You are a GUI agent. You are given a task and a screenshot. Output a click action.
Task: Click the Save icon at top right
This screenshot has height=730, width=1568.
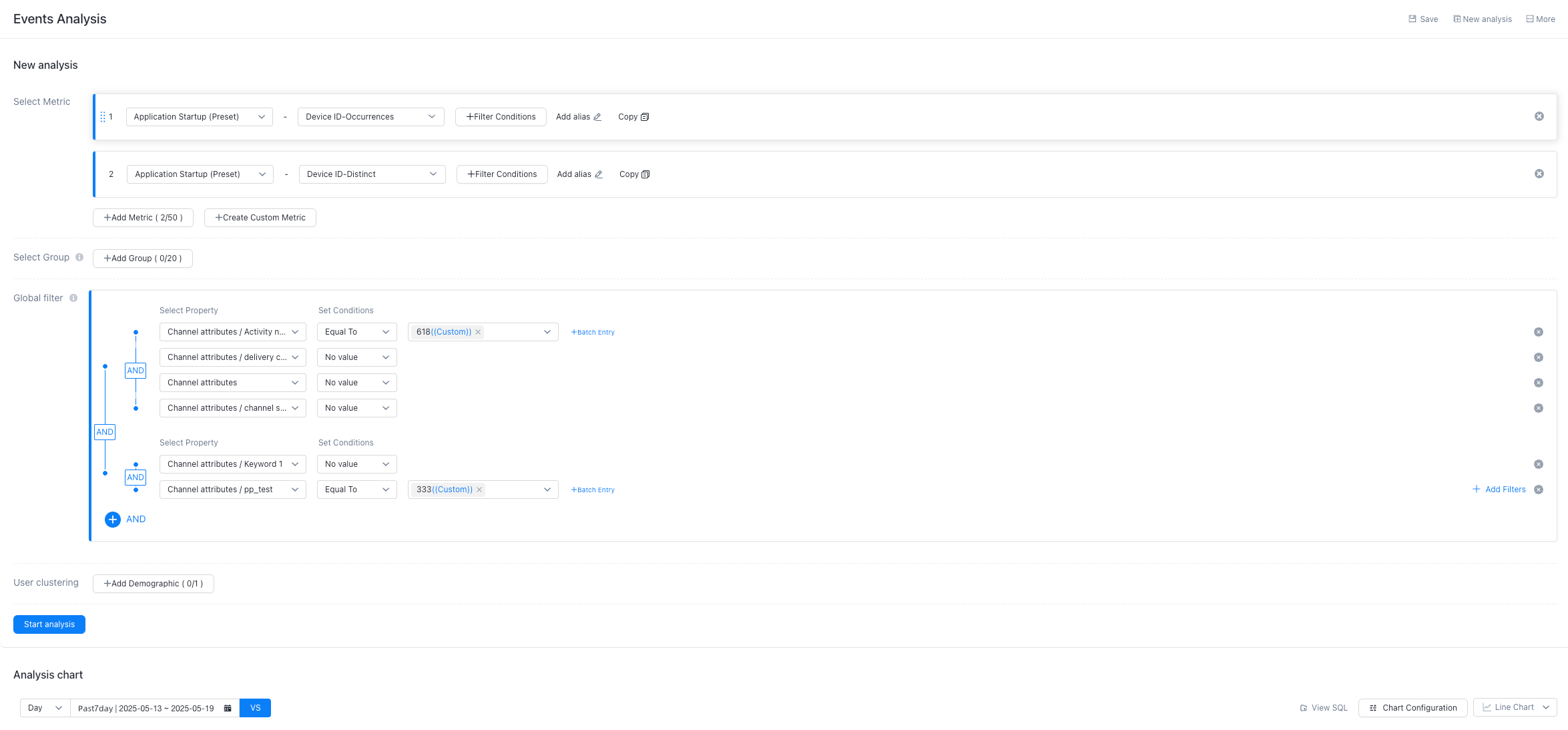[1412, 19]
